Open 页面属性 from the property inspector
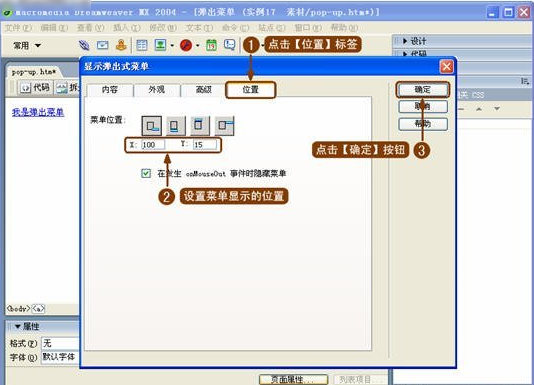Image resolution: width=534 pixels, height=385 pixels. point(293,380)
